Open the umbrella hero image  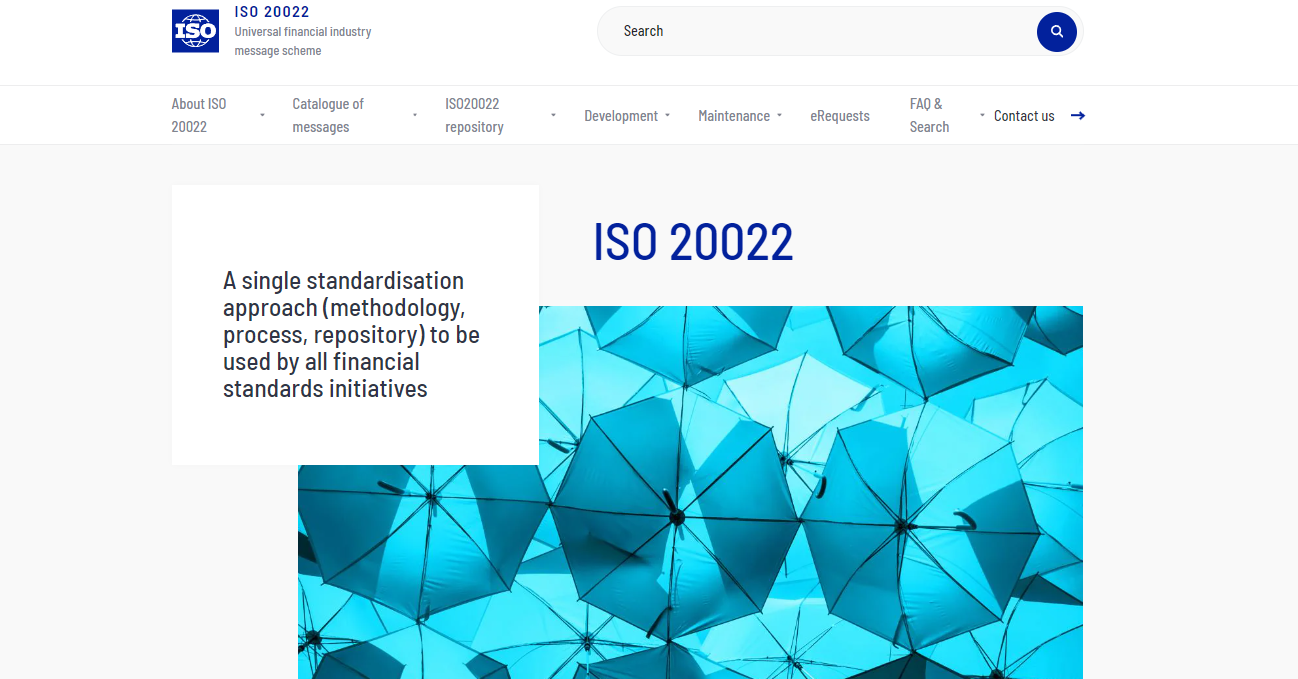pos(690,490)
